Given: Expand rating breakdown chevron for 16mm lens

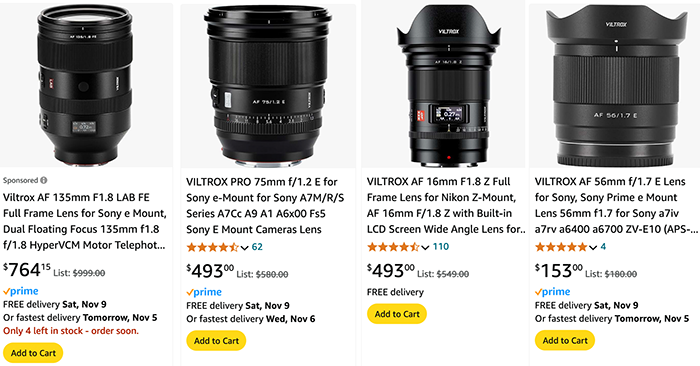Looking at the screenshot, I should 425,247.
